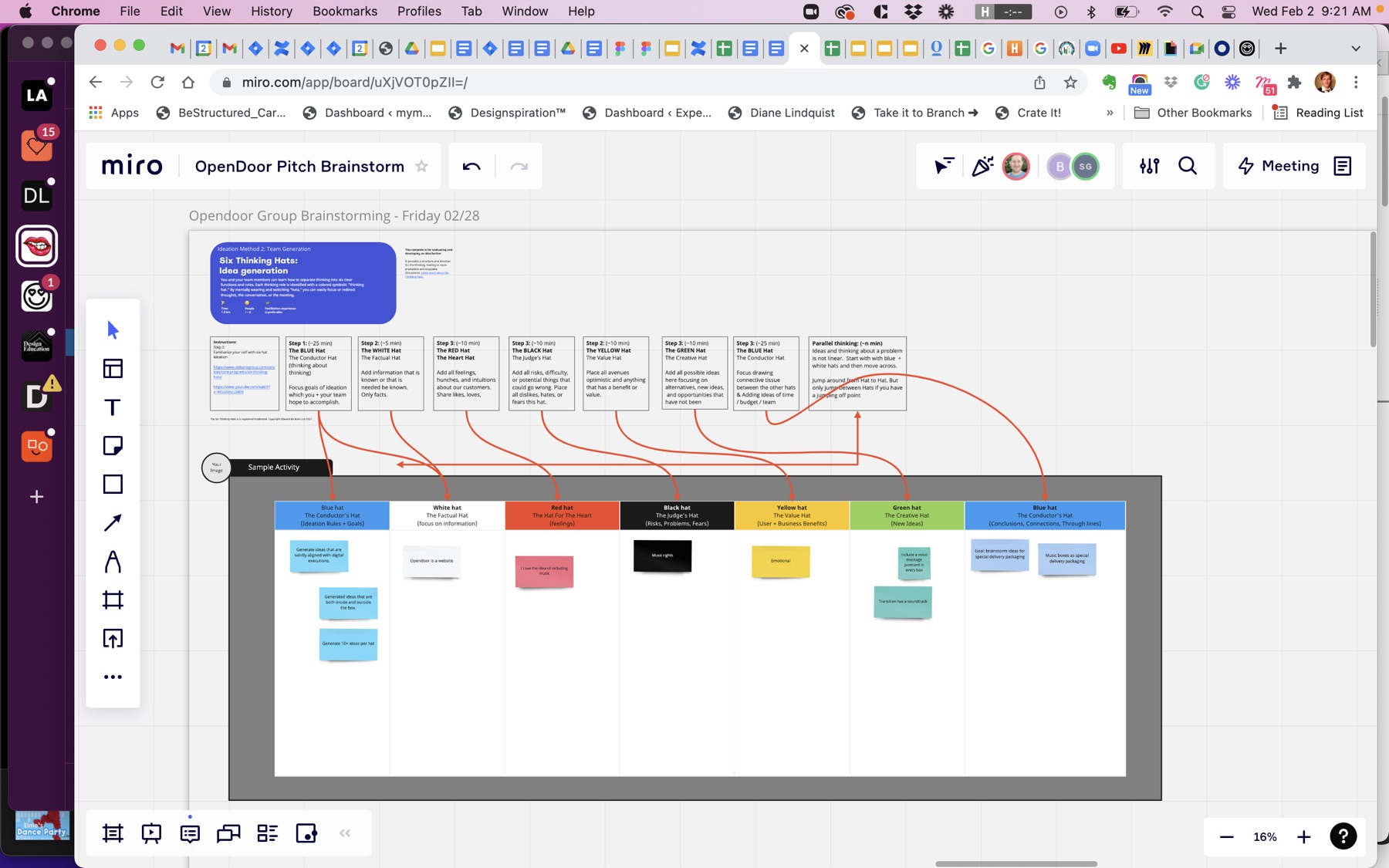Open the comments panel at bottom
Viewport: 1389px width, 868px height.
(x=190, y=833)
